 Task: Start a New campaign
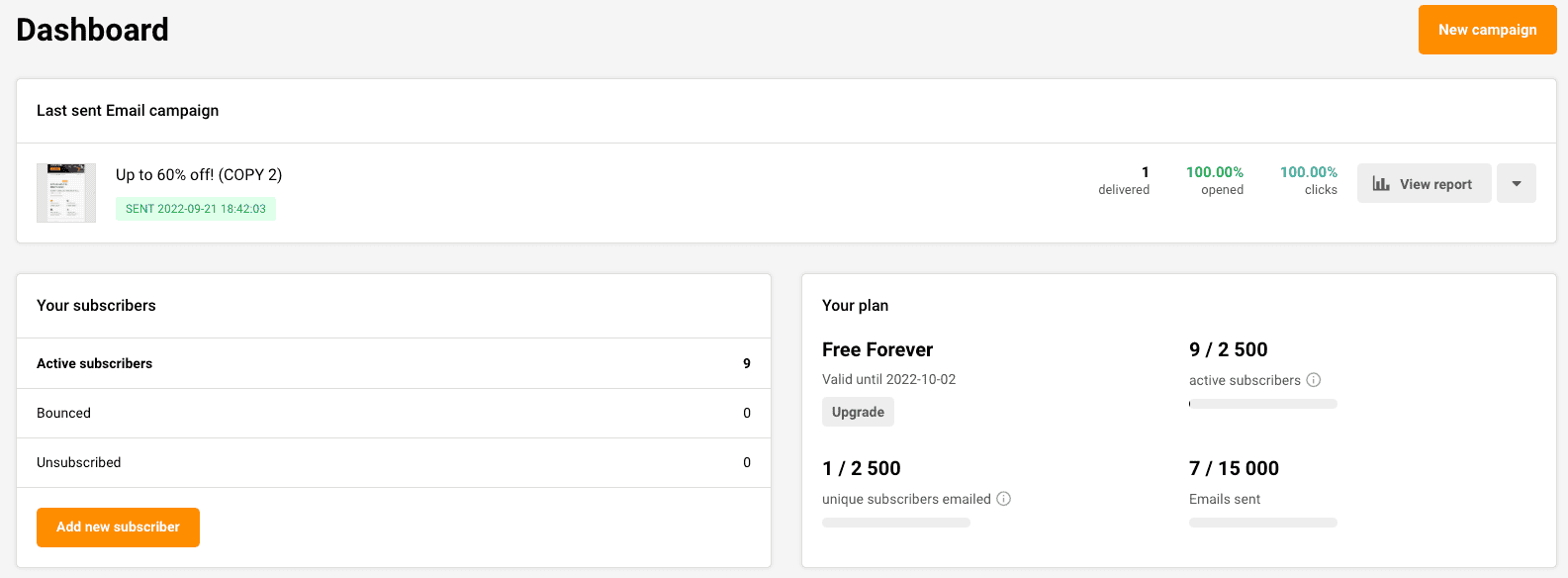[x=1487, y=30]
